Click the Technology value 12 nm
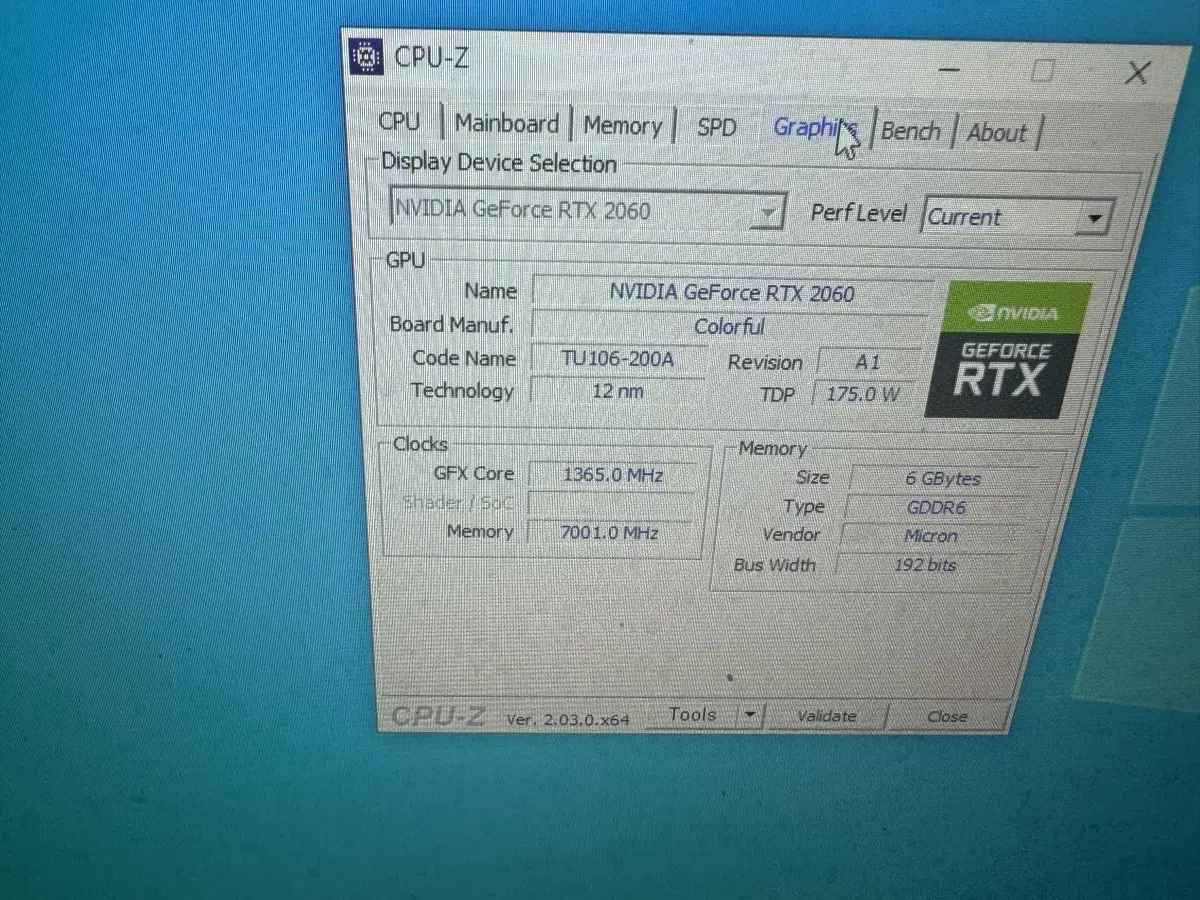 click(617, 391)
